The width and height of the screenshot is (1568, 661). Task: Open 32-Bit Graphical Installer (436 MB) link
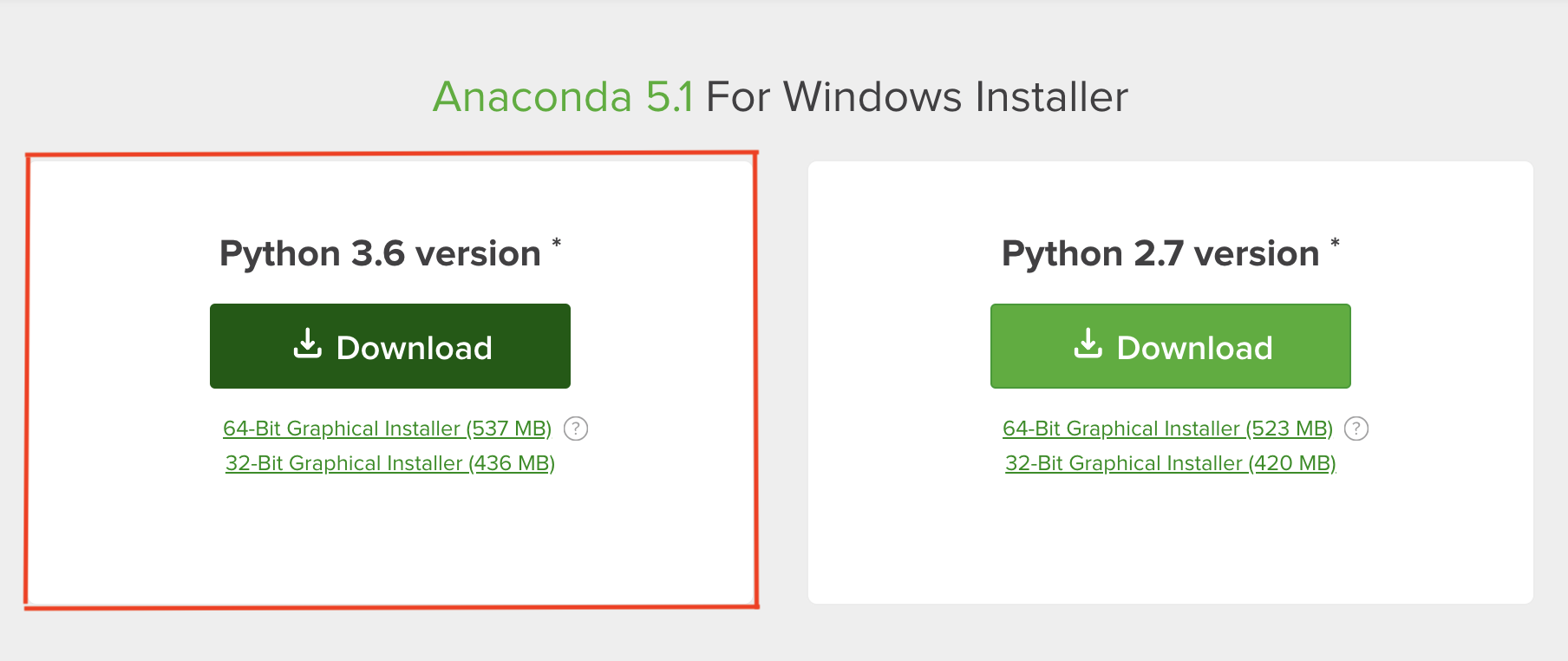click(x=389, y=463)
